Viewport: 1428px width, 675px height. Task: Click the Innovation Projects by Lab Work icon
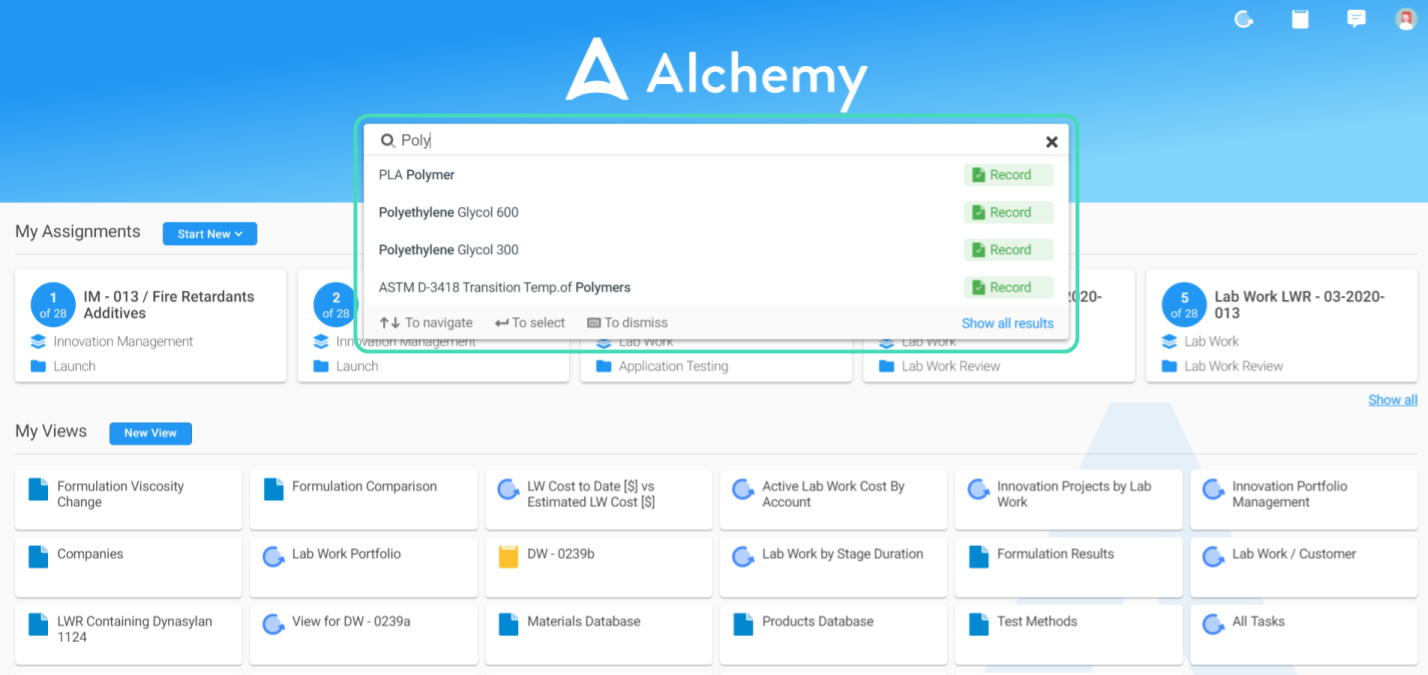tap(978, 489)
